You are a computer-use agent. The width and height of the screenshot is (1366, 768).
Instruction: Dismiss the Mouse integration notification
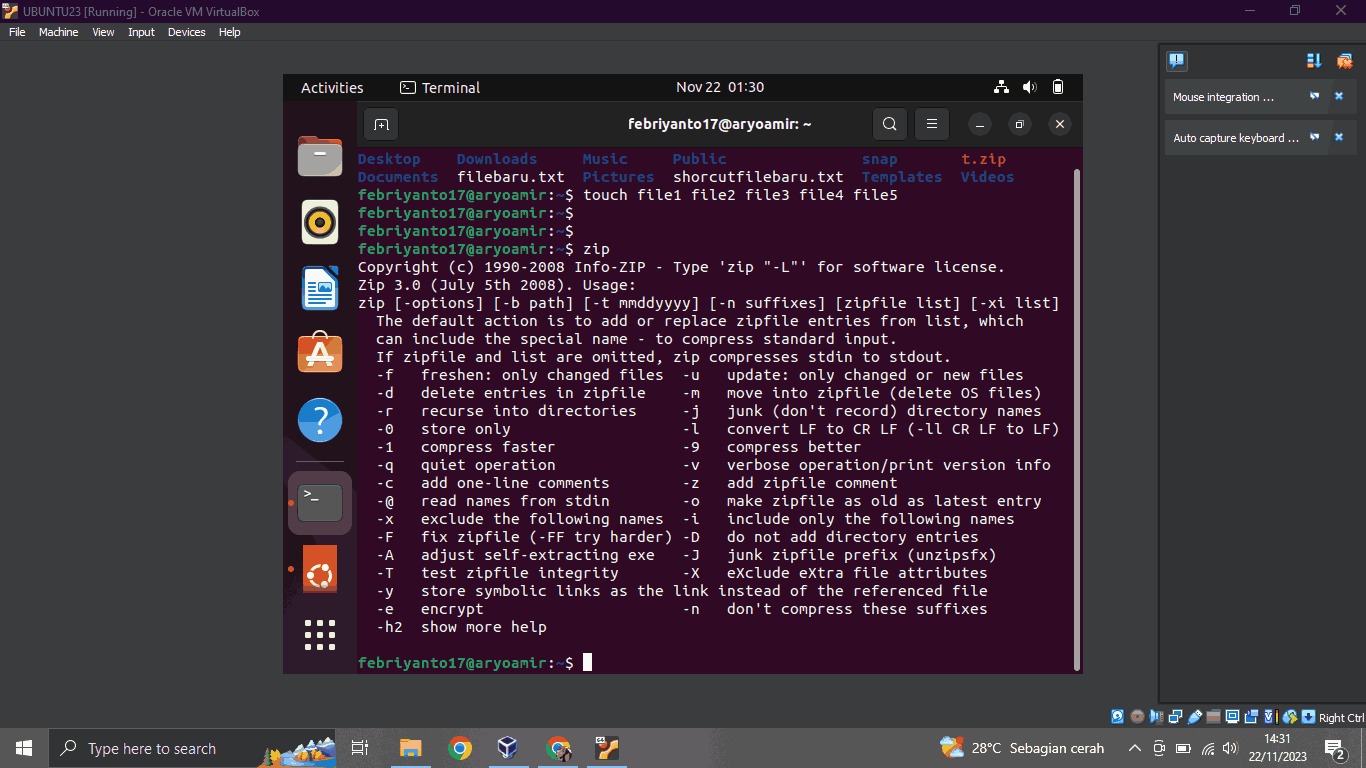(x=1339, y=97)
